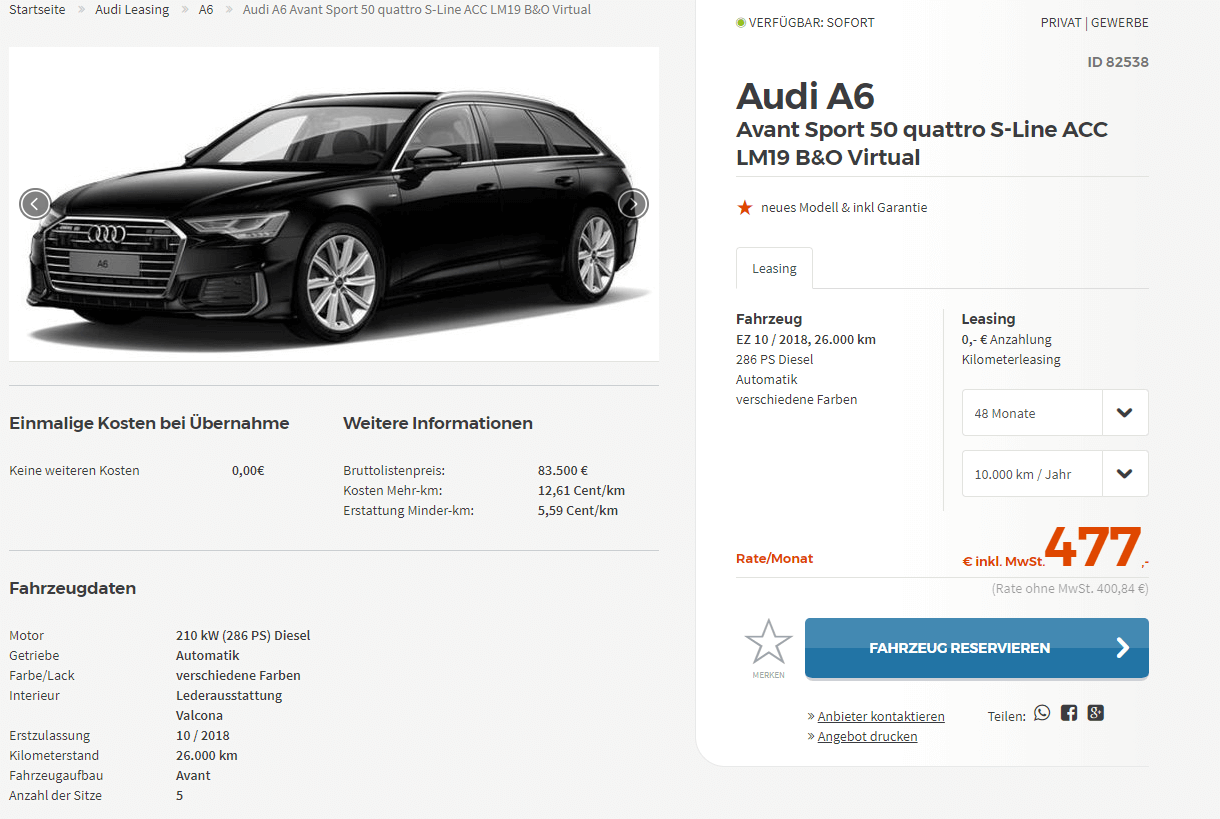
Task: Click the Kilometerstand value '26.000 km' in Fahrzeugdaten
Action: click(x=207, y=755)
